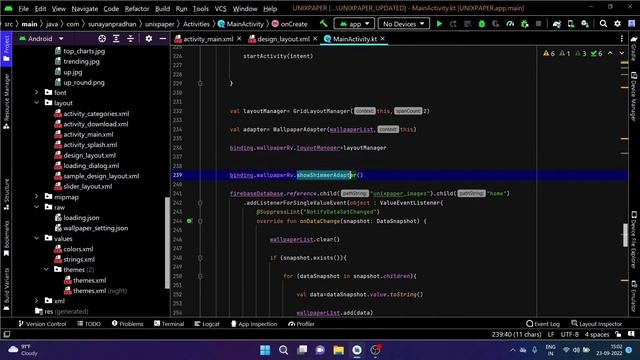Open the editor tabs options kebab menu
Screen dimensions: 640x360
[622, 39]
